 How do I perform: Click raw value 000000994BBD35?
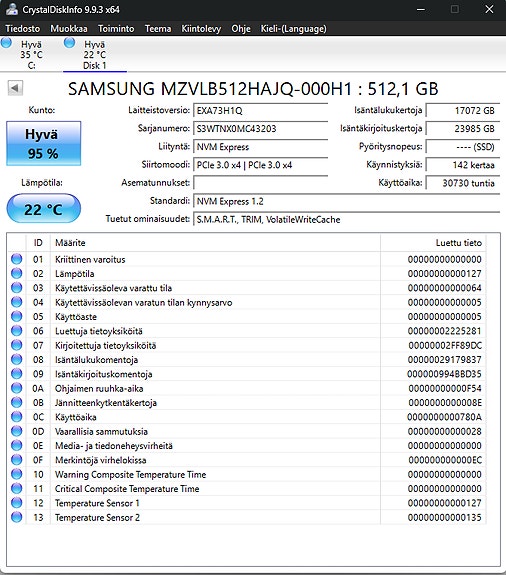[444, 374]
